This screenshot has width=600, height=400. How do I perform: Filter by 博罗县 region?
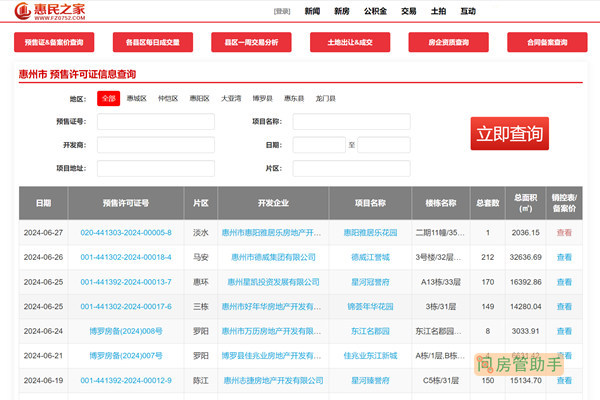tap(262, 98)
